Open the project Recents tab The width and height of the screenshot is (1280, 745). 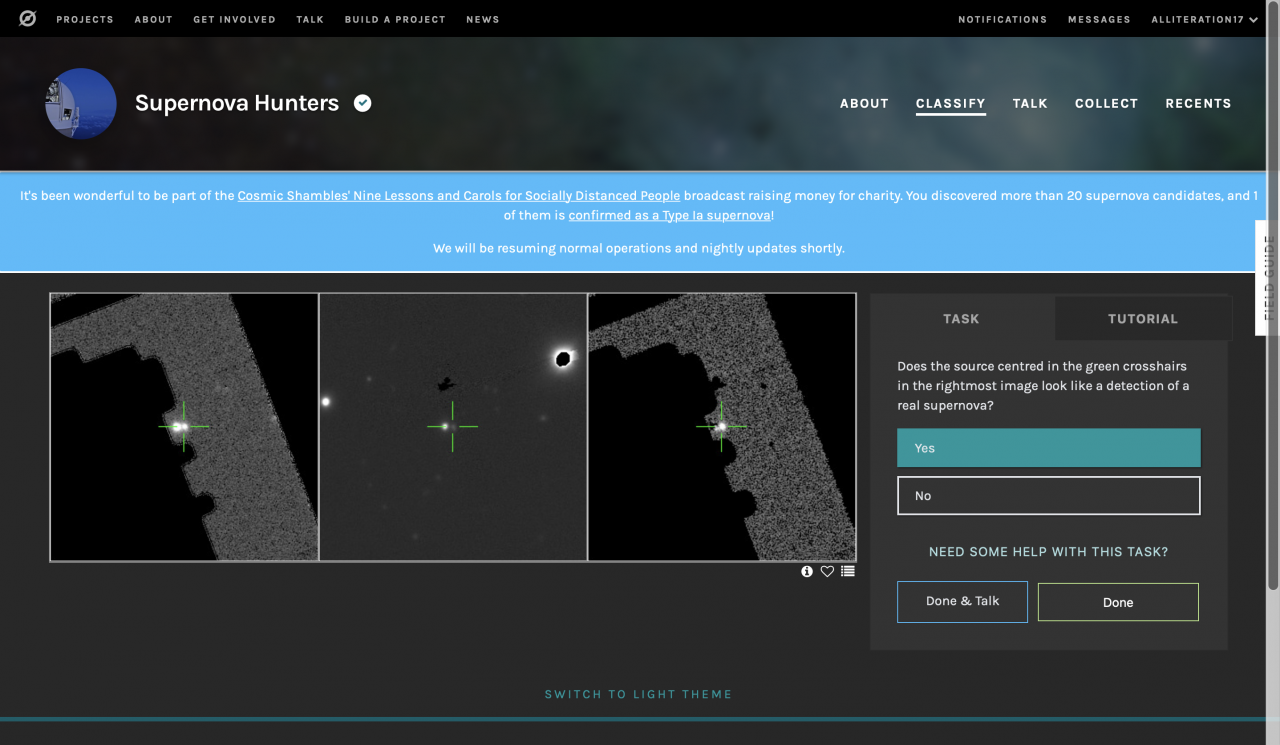click(x=1198, y=103)
